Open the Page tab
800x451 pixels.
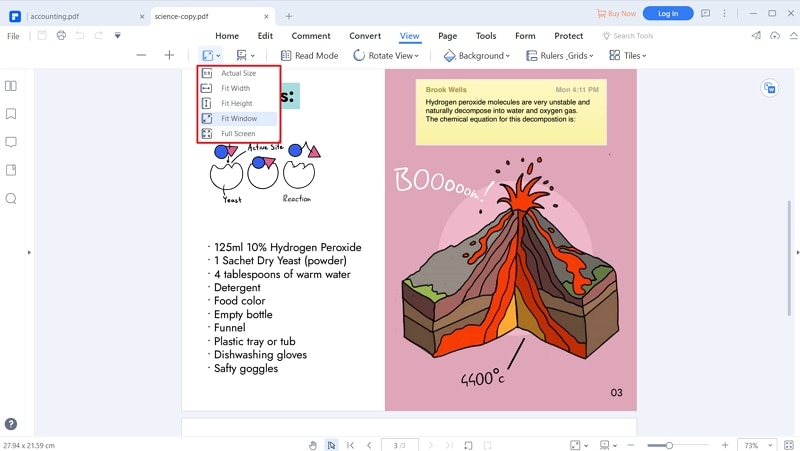447,36
